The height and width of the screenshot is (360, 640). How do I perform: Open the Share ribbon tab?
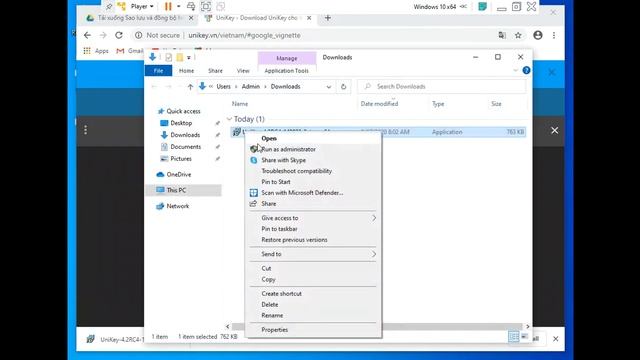[x=216, y=71]
